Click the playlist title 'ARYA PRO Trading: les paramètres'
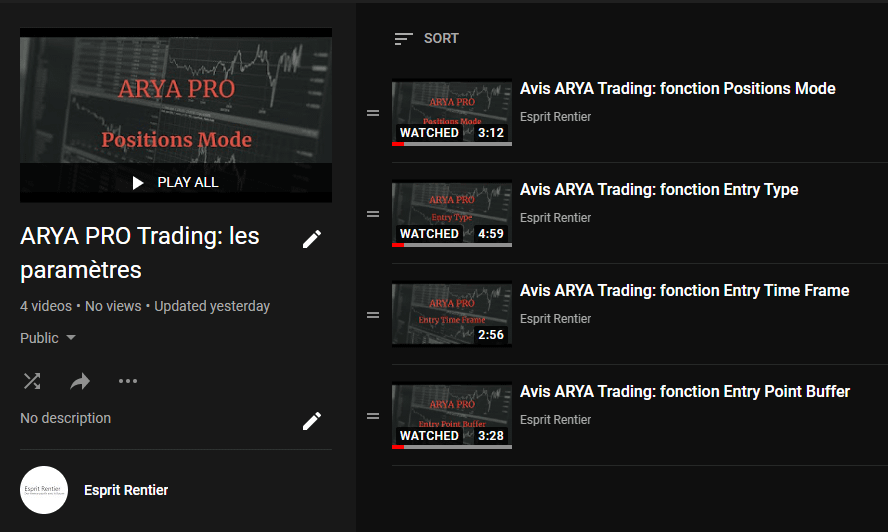 pyautogui.click(x=140, y=253)
